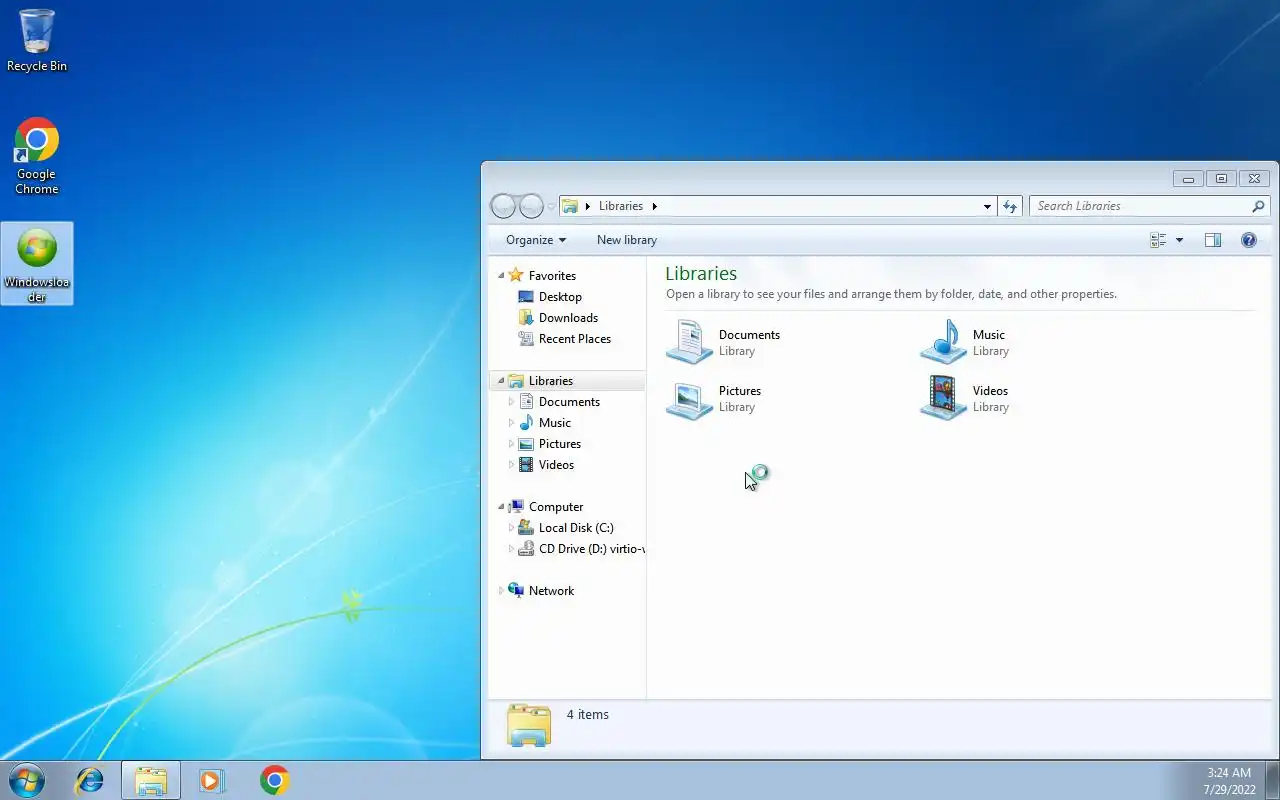The height and width of the screenshot is (800, 1280).
Task: Open Explorer Help button
Action: pos(1248,240)
